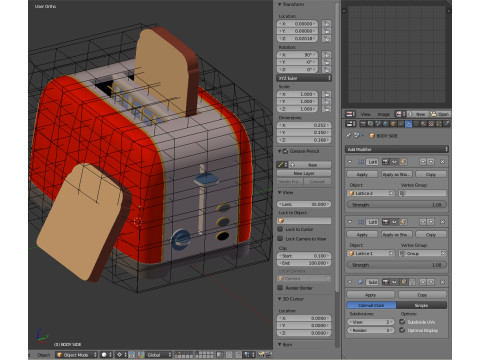Open the Object properties cube tab icon
The height and width of the screenshot is (360, 480).
[393, 124]
